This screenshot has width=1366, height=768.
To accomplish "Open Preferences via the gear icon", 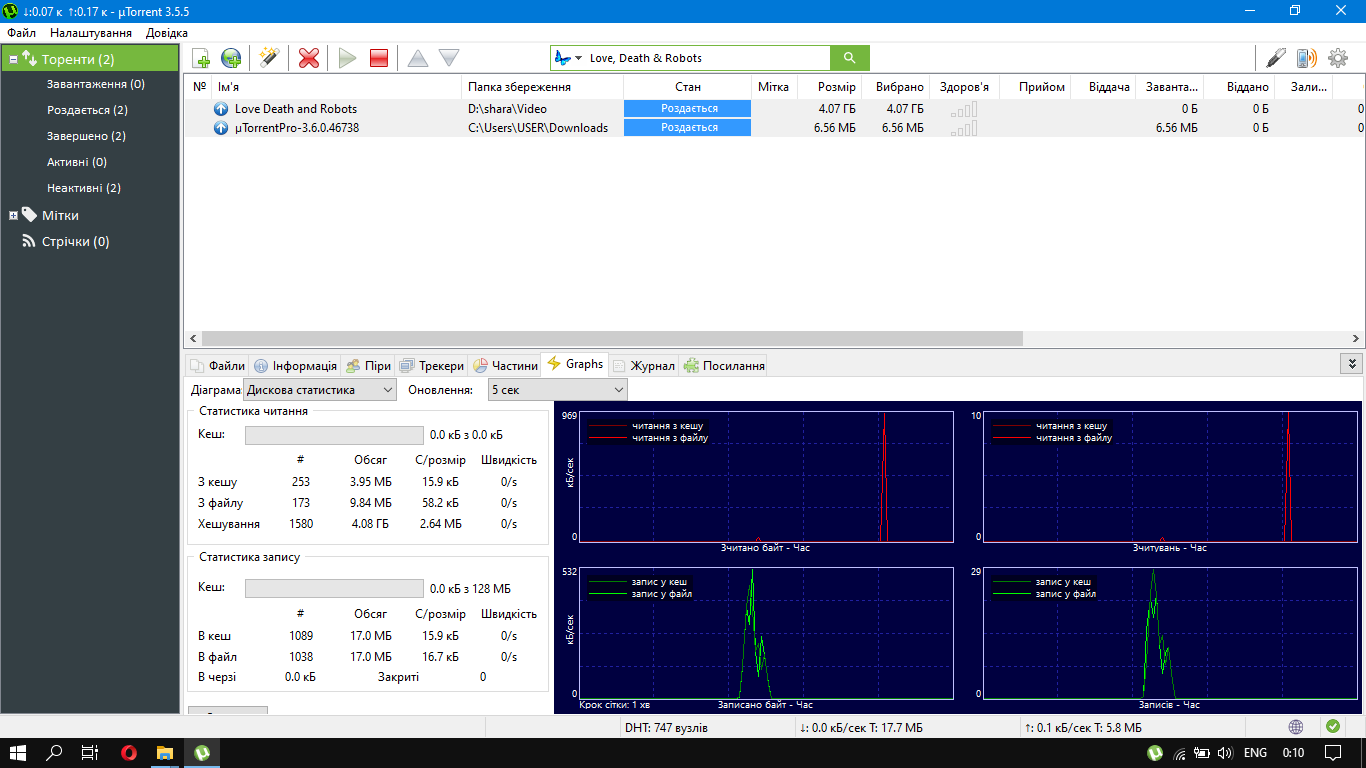I will point(1338,58).
